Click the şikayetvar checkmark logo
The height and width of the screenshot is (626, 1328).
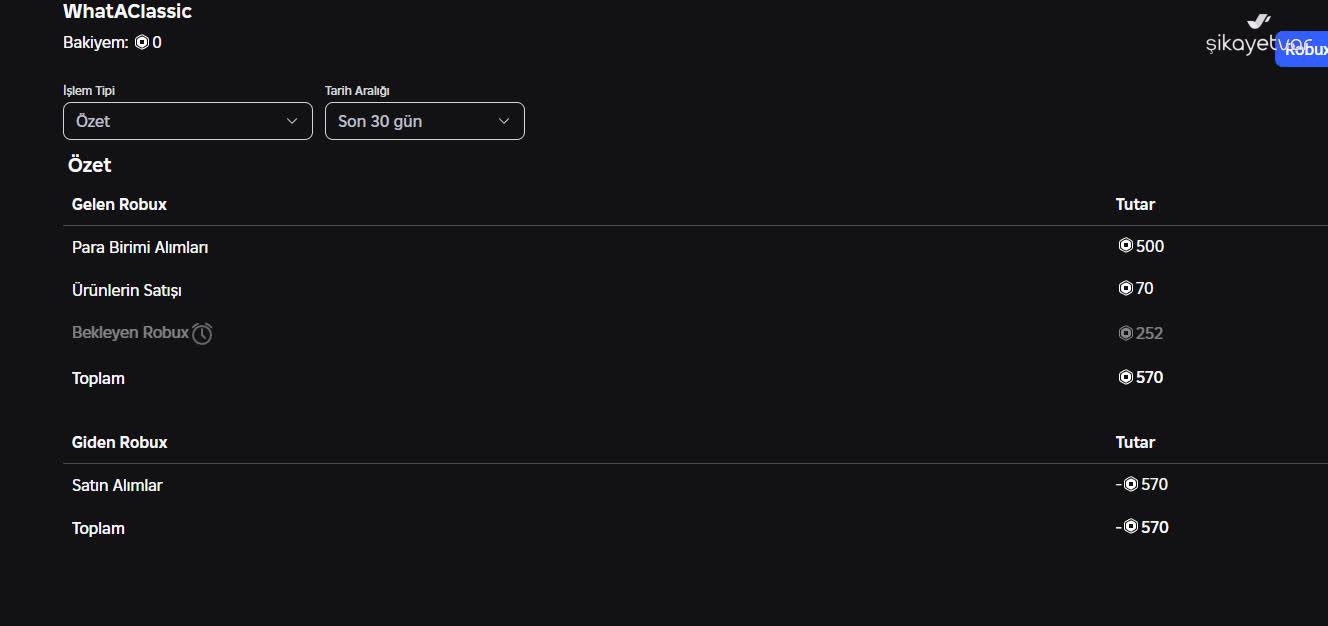tap(1258, 22)
